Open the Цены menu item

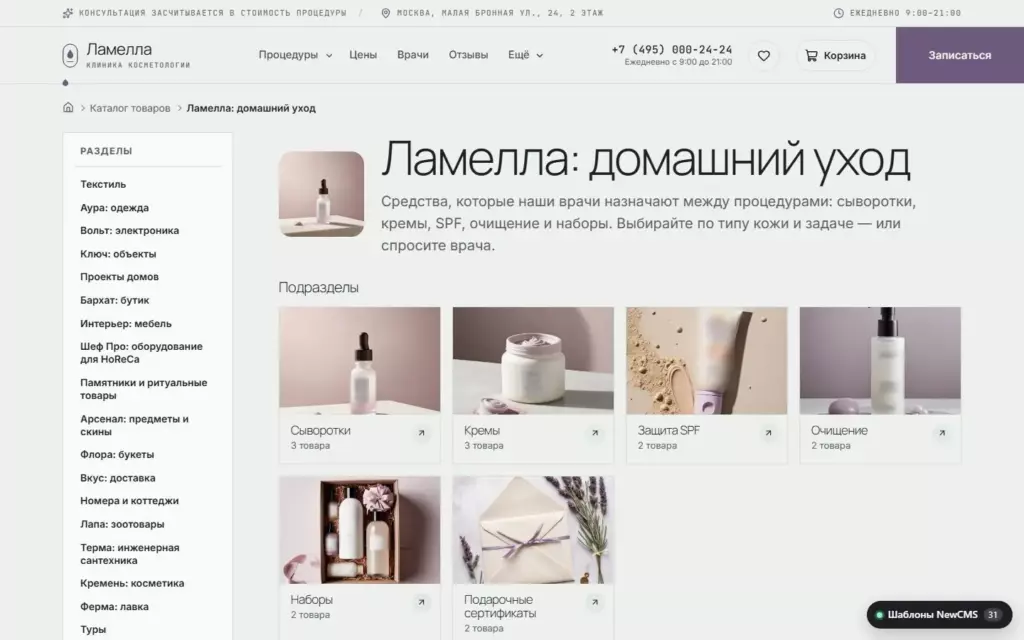(362, 55)
